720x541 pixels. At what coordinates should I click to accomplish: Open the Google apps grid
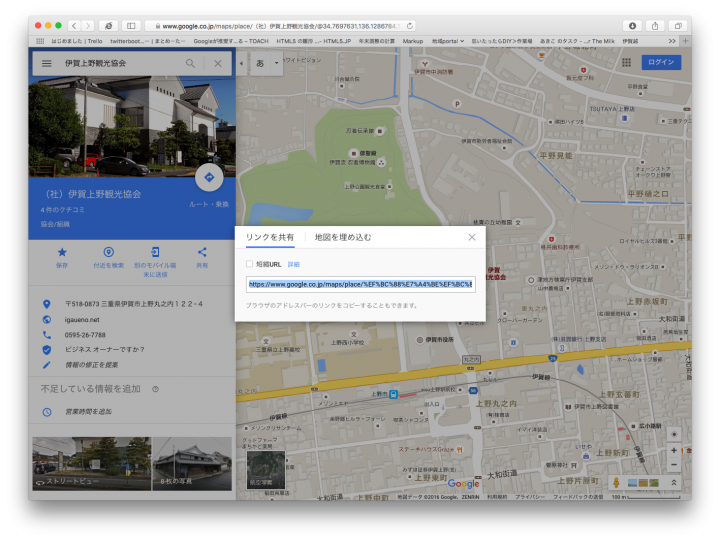point(626,62)
